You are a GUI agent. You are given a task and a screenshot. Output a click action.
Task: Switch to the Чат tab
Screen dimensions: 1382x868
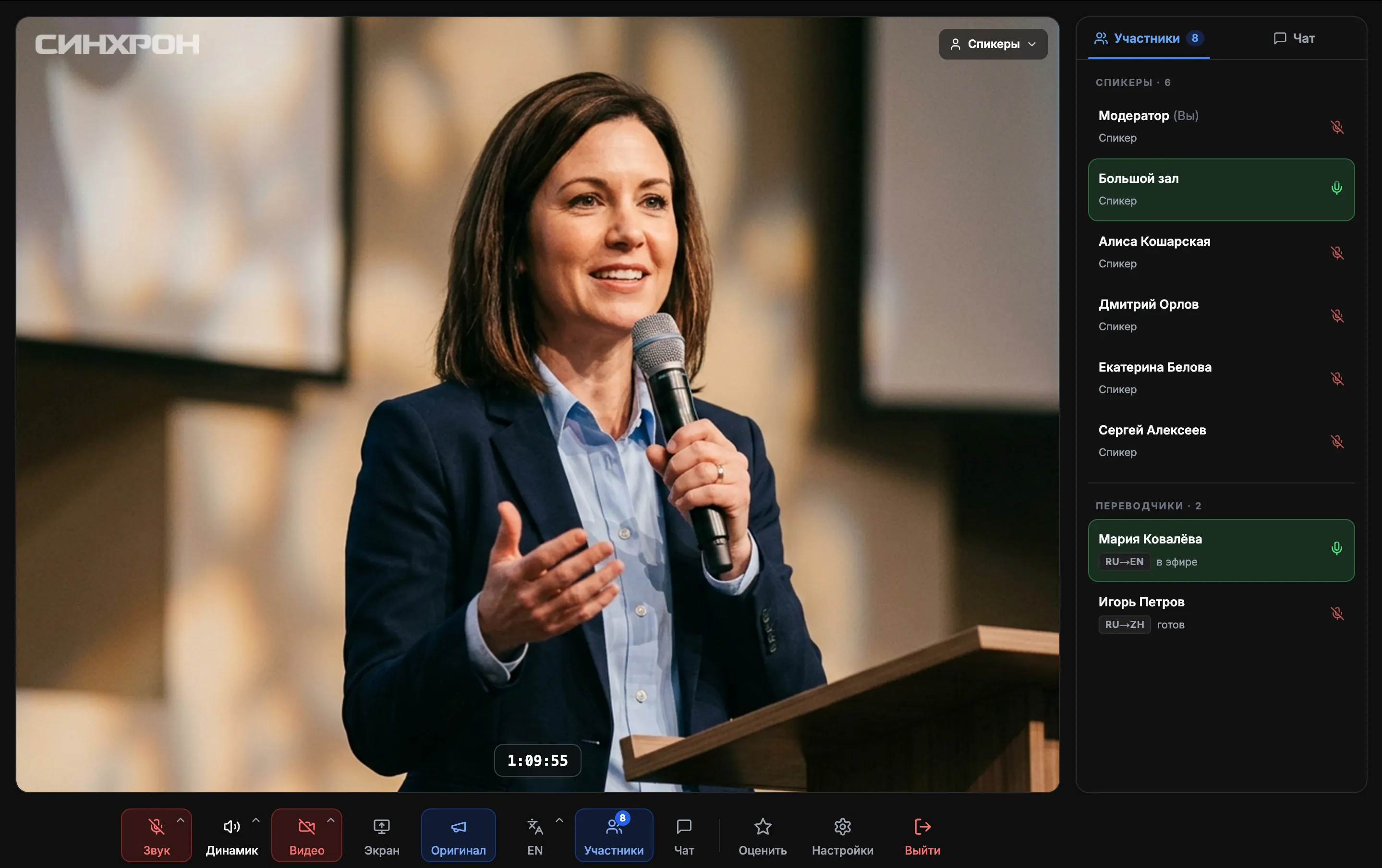[1294, 38]
